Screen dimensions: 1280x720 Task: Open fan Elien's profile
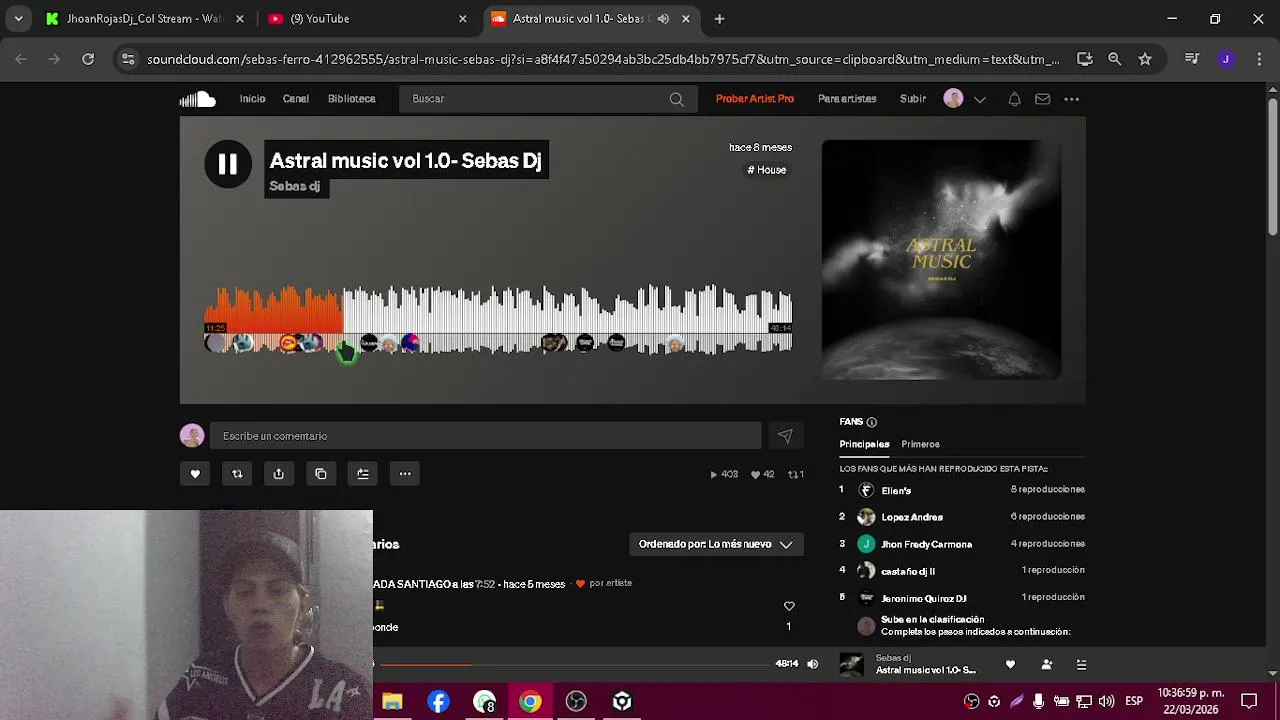(896, 491)
